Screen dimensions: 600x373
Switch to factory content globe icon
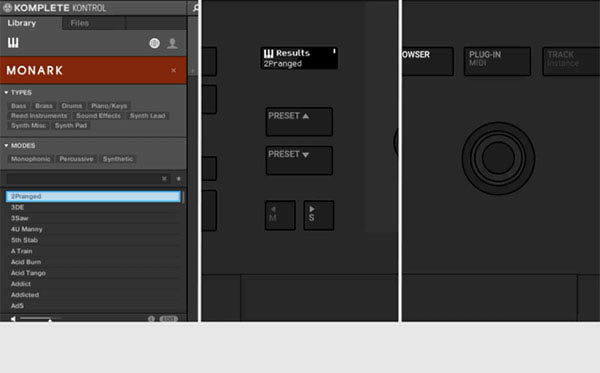pos(154,43)
